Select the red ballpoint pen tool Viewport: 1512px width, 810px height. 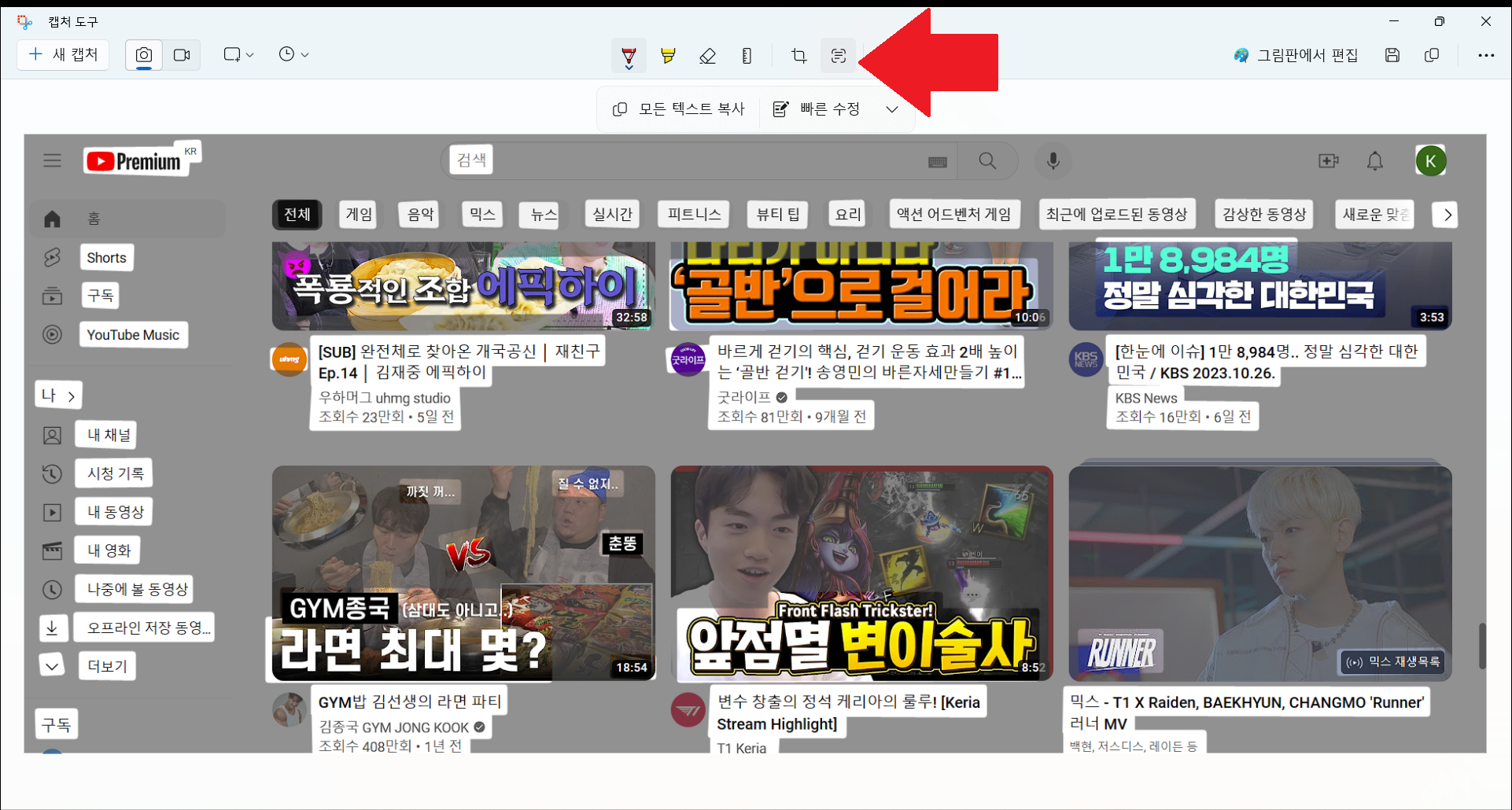click(x=629, y=56)
